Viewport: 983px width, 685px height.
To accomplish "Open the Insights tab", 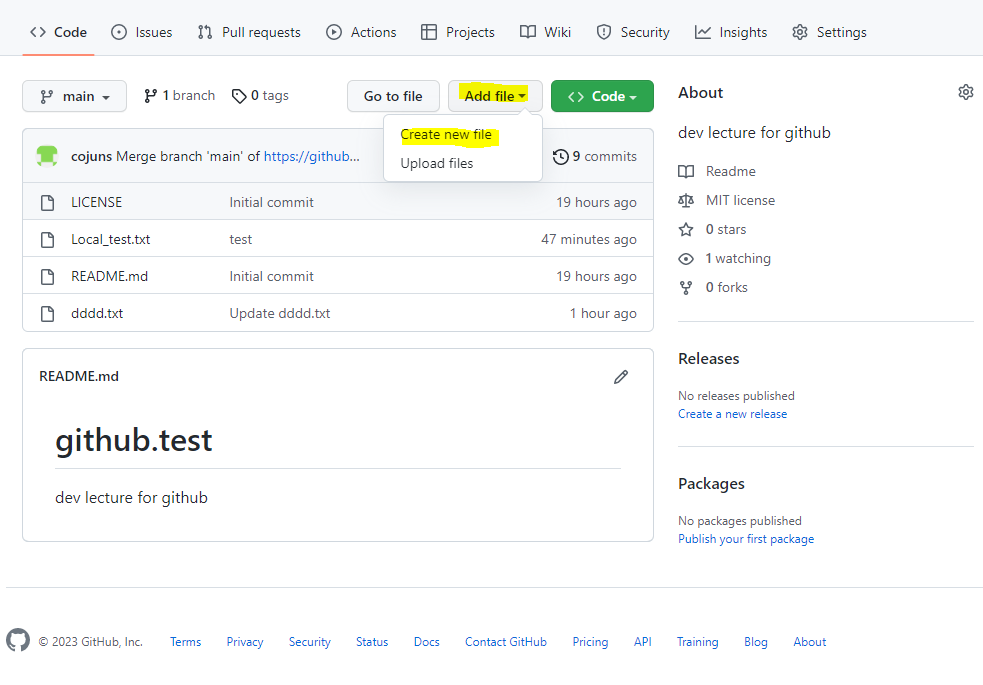I will [731, 32].
